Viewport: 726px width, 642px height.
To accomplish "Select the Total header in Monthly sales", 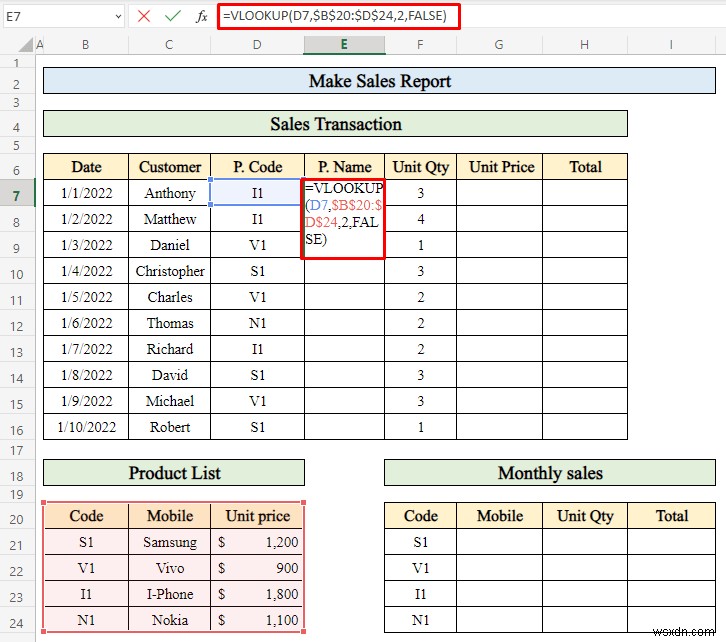I will pos(671,516).
